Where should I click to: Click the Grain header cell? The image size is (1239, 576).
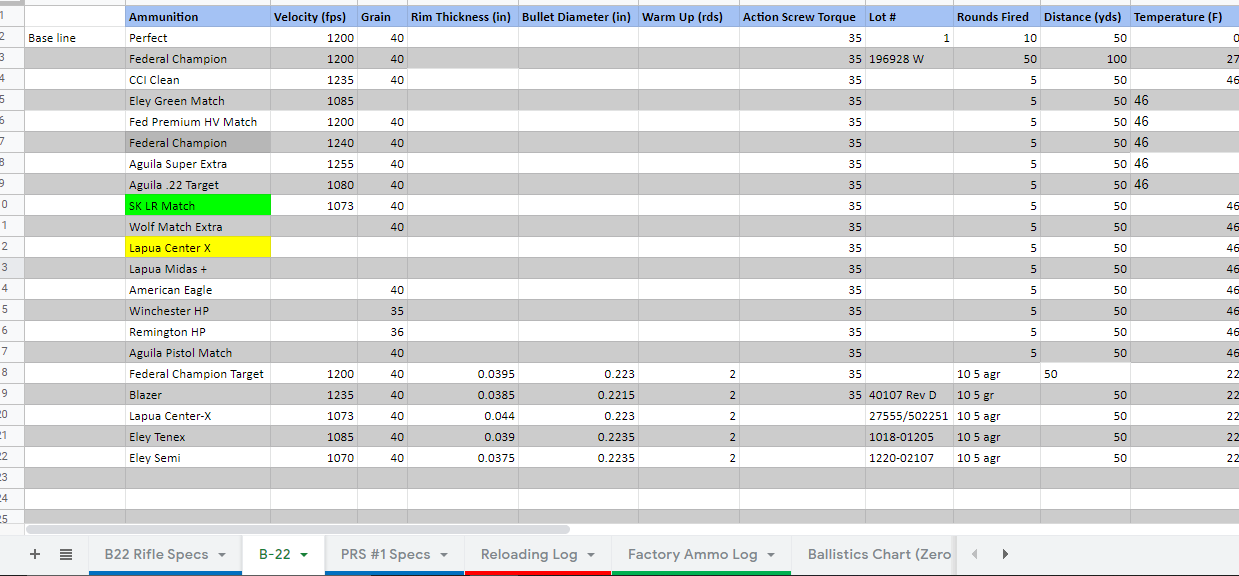click(382, 17)
